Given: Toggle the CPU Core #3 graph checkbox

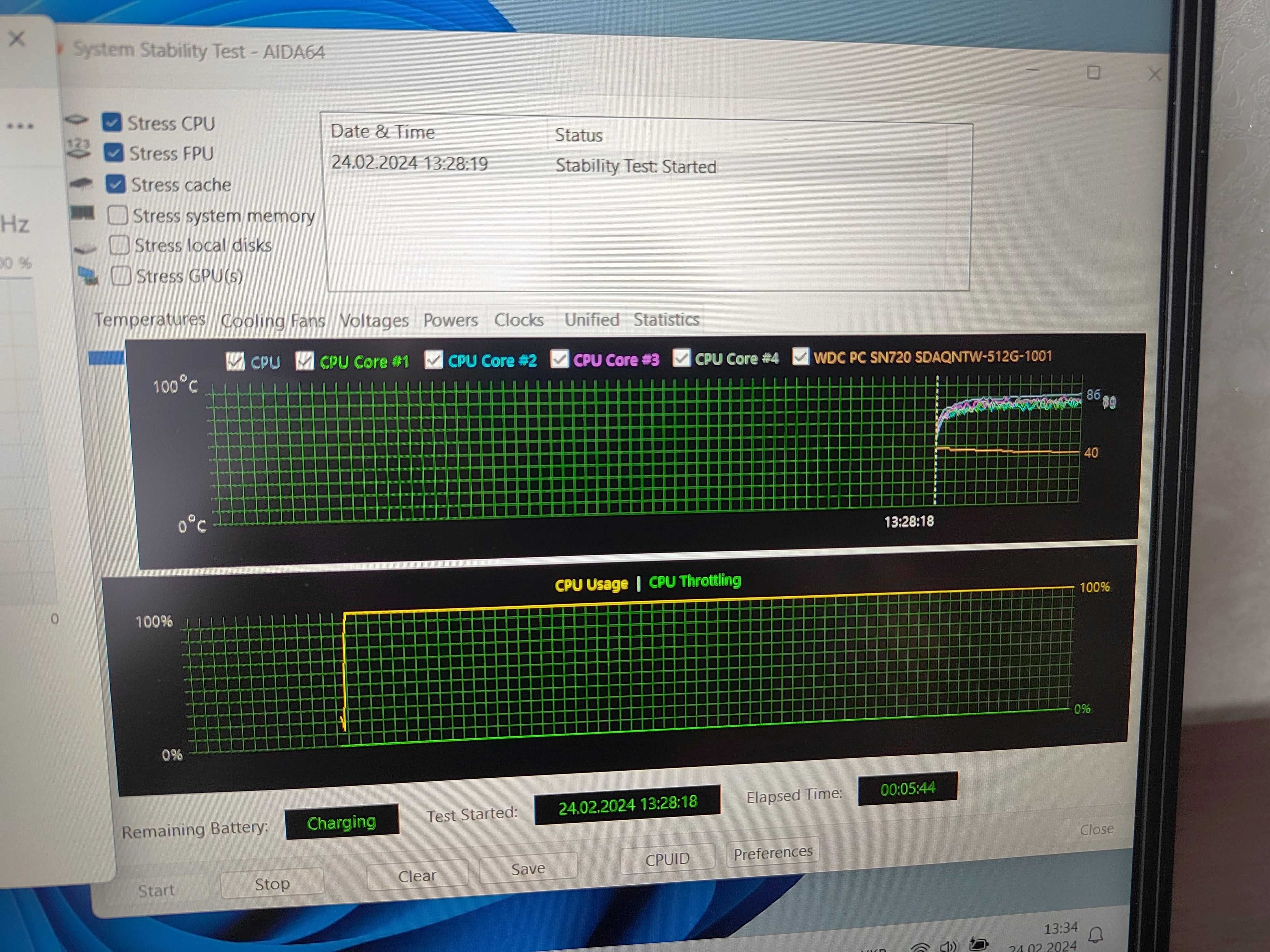Looking at the screenshot, I should pos(559,359).
